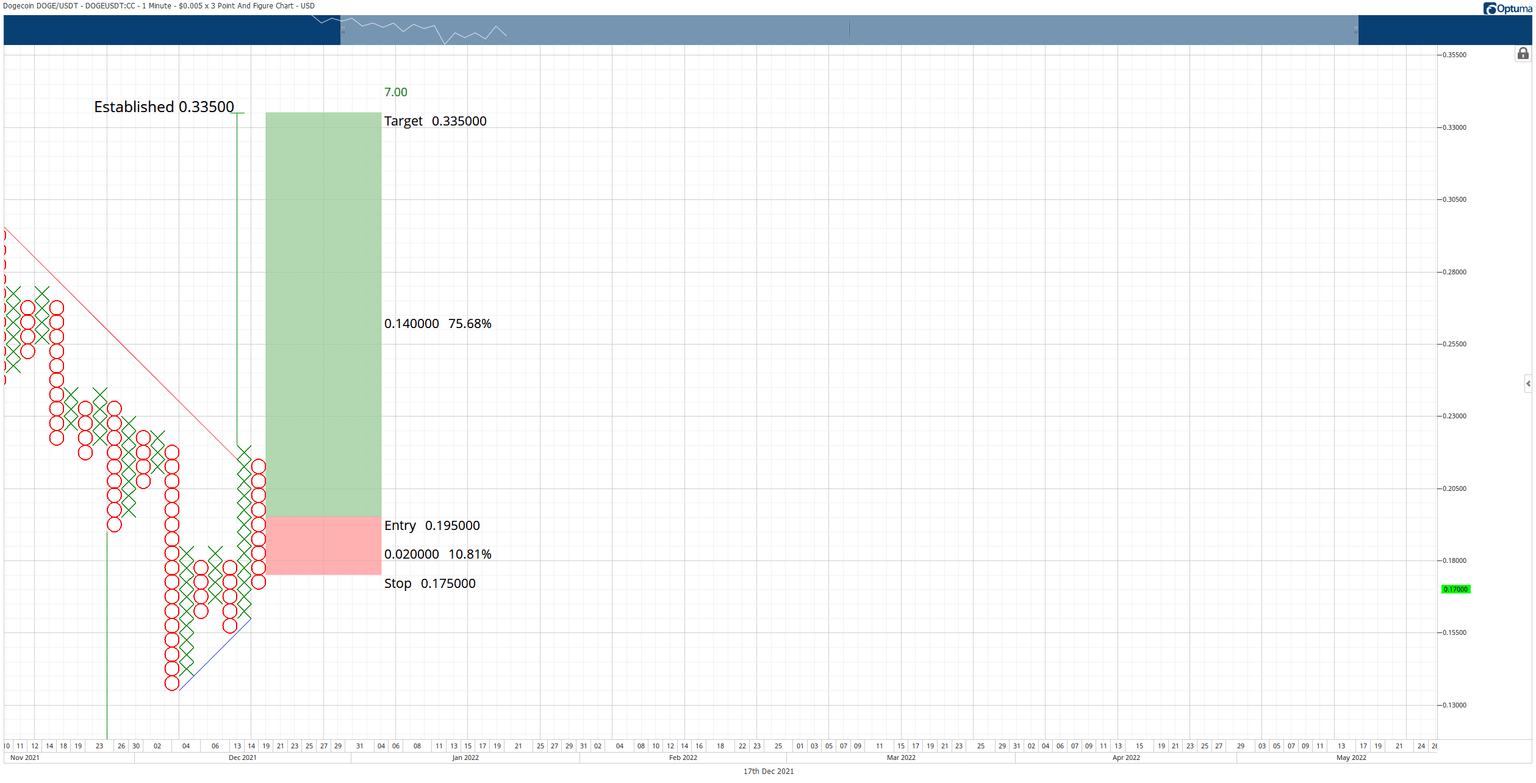Click the Entry 0.195000 label
The width and height of the screenshot is (1536, 783).
click(x=432, y=525)
